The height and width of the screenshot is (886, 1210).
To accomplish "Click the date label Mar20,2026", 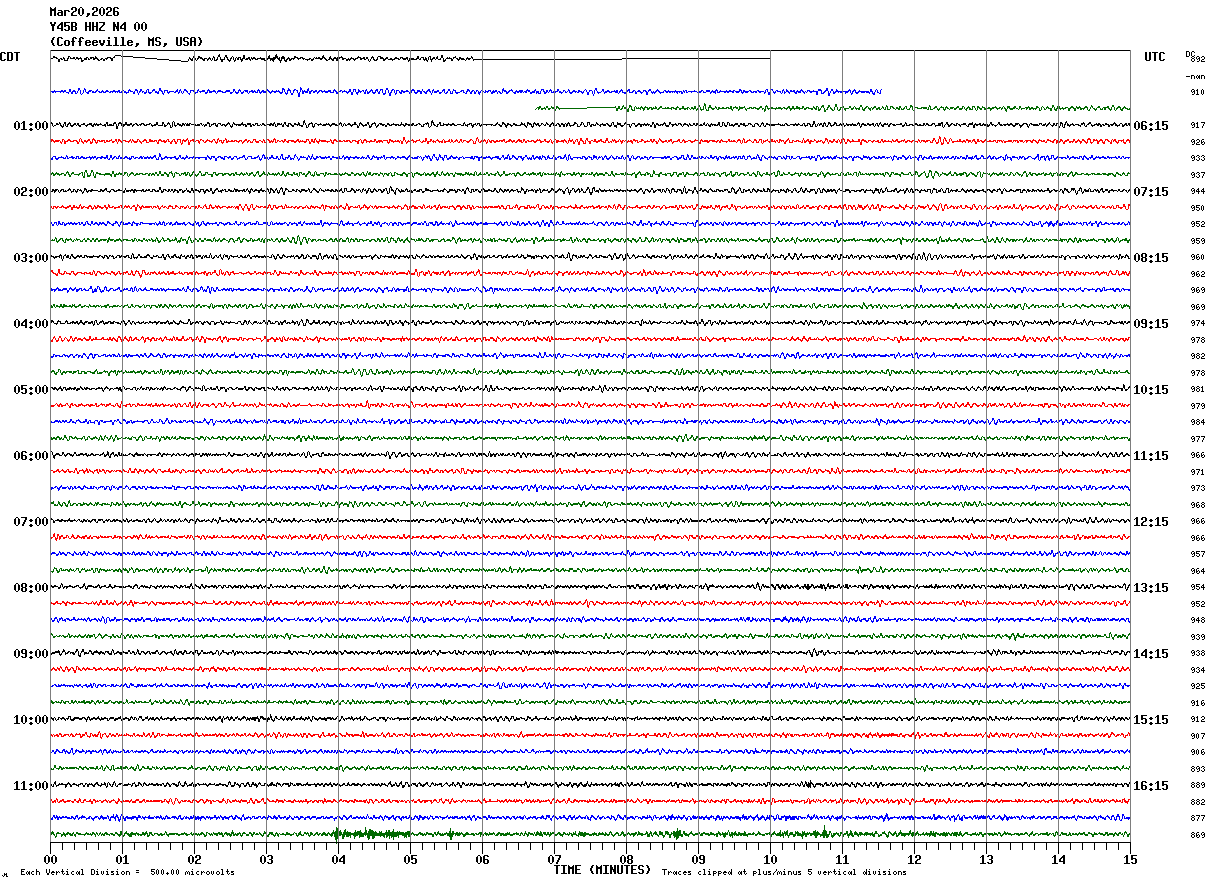I will coord(84,12).
